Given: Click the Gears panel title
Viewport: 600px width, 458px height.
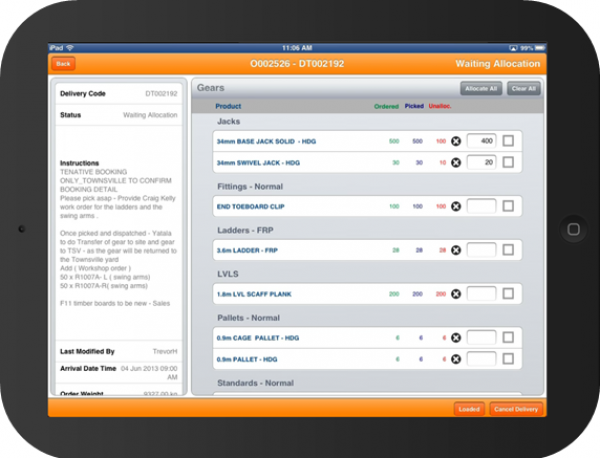Looking at the screenshot, I should click(210, 88).
